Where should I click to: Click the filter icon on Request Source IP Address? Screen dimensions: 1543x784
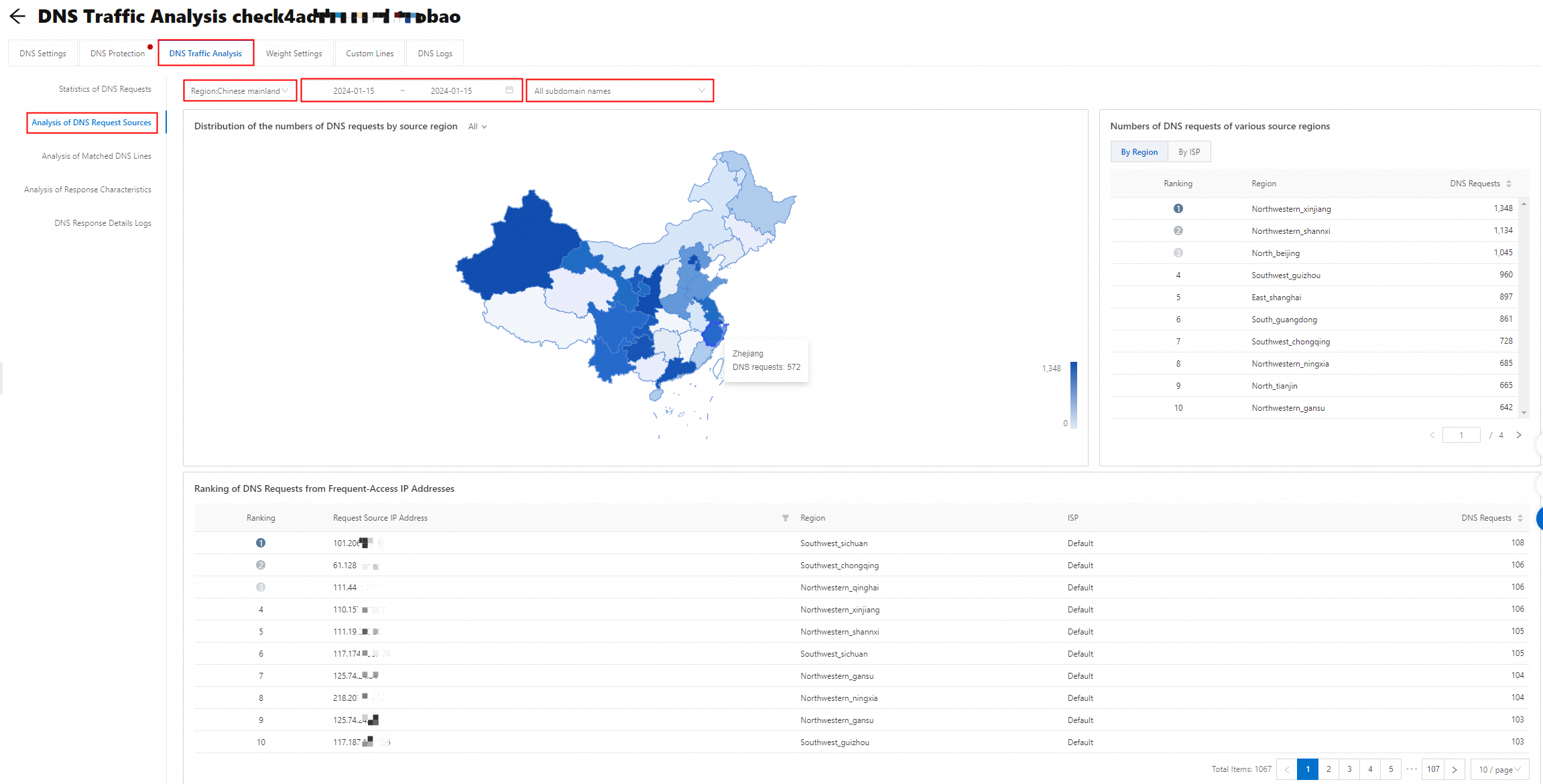[785, 518]
